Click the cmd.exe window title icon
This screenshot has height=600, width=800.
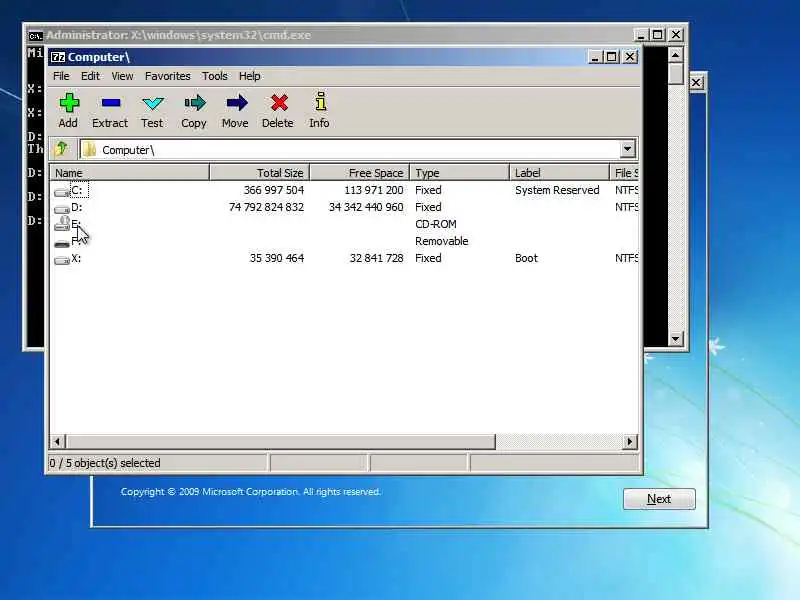click(x=35, y=36)
